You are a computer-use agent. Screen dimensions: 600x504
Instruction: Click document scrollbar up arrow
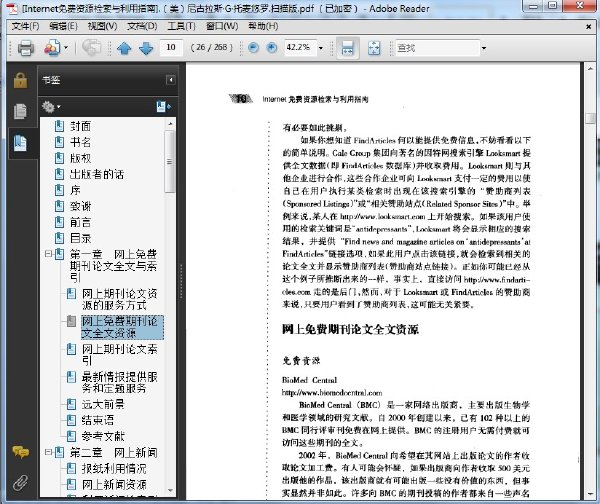click(x=590, y=69)
